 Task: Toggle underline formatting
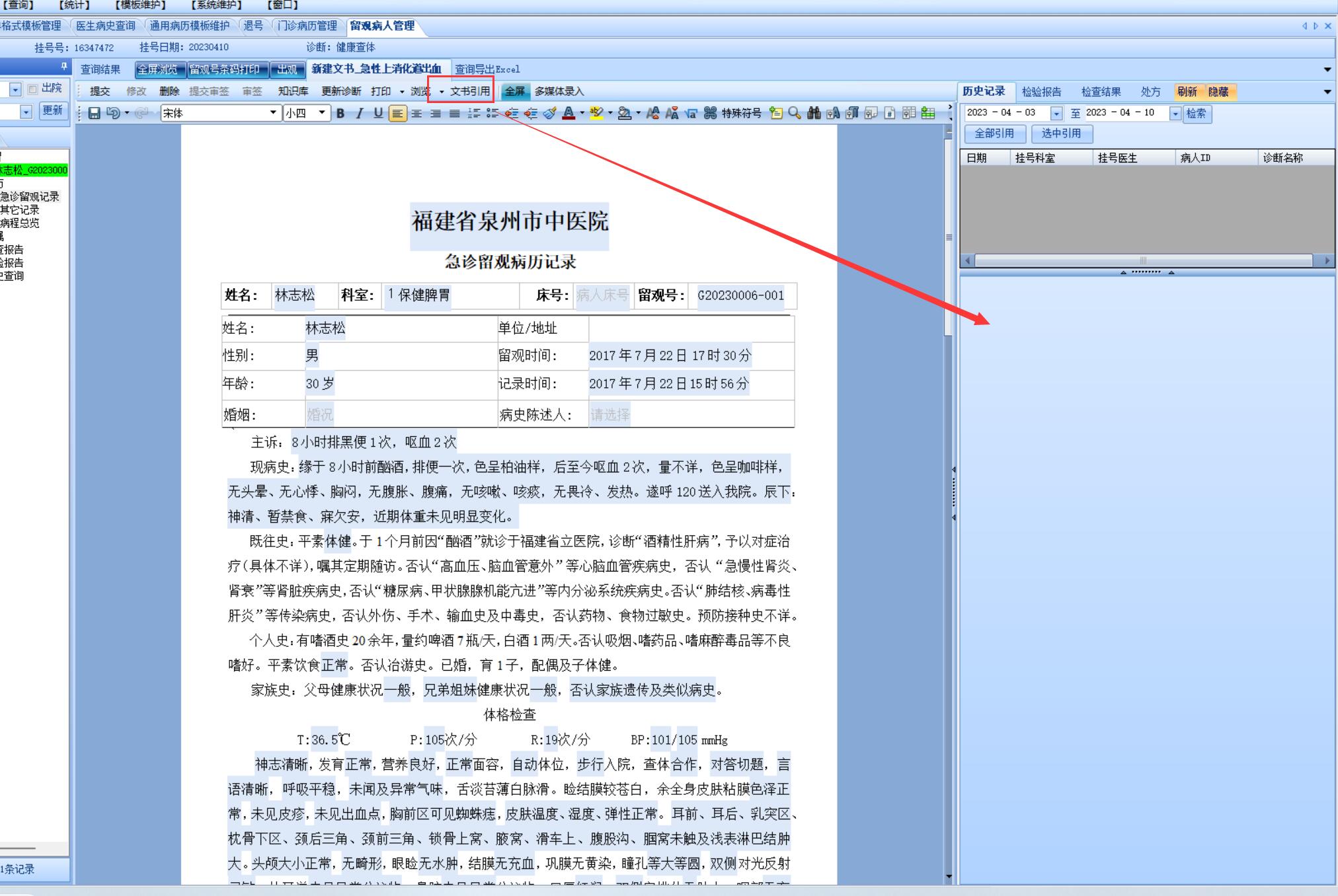click(x=378, y=113)
